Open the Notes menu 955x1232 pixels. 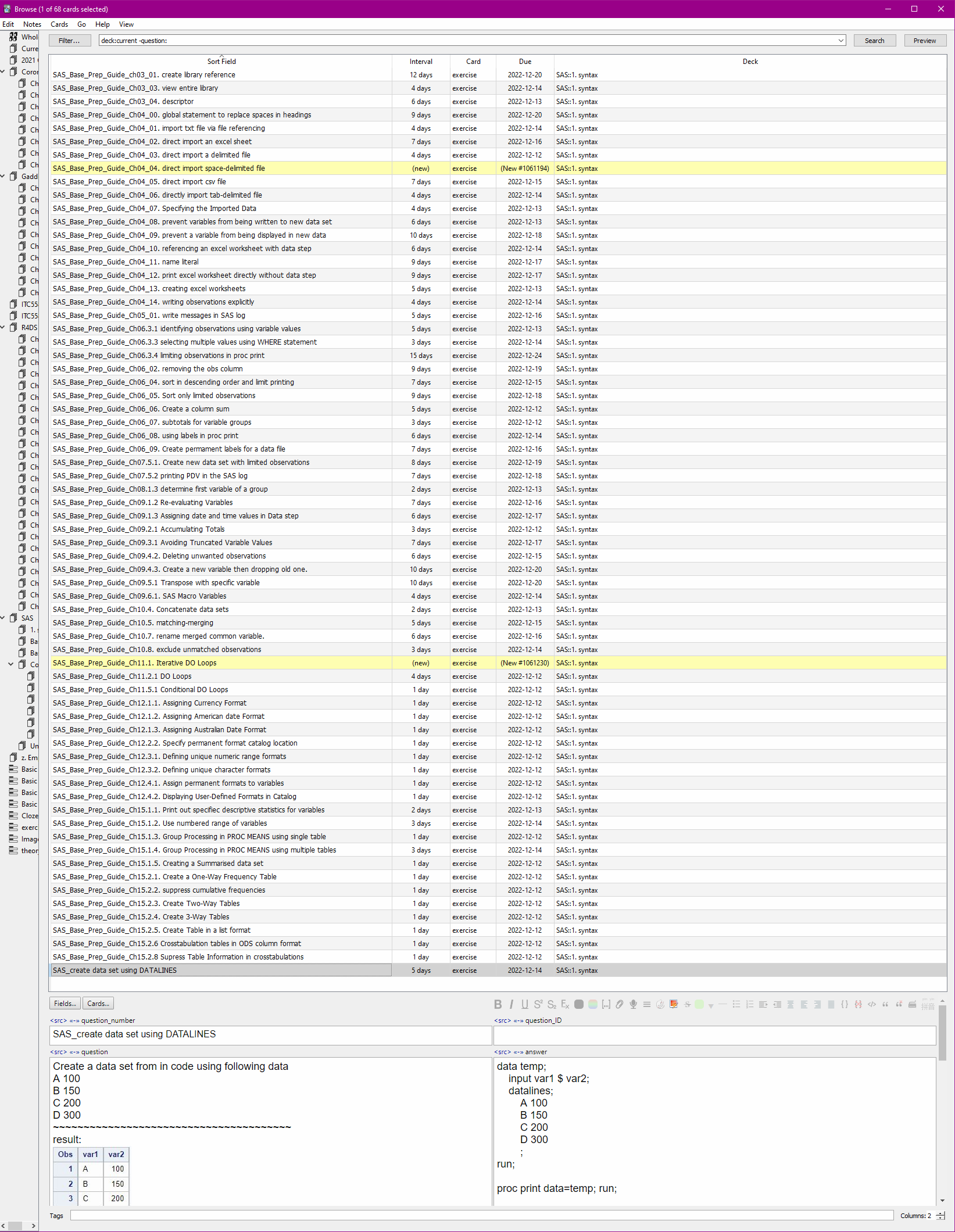coord(32,24)
